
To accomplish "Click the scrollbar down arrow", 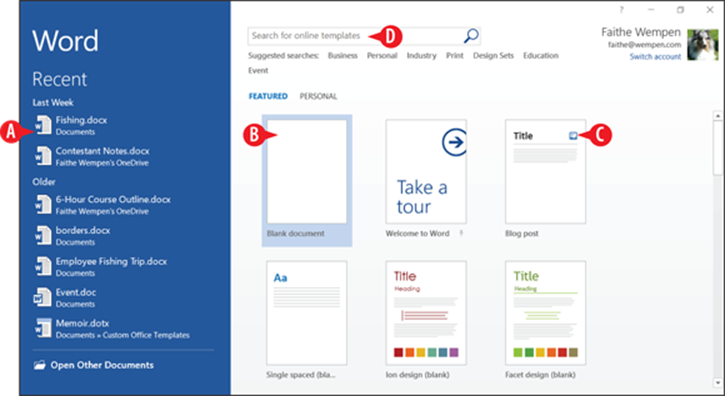I will tap(718, 383).
